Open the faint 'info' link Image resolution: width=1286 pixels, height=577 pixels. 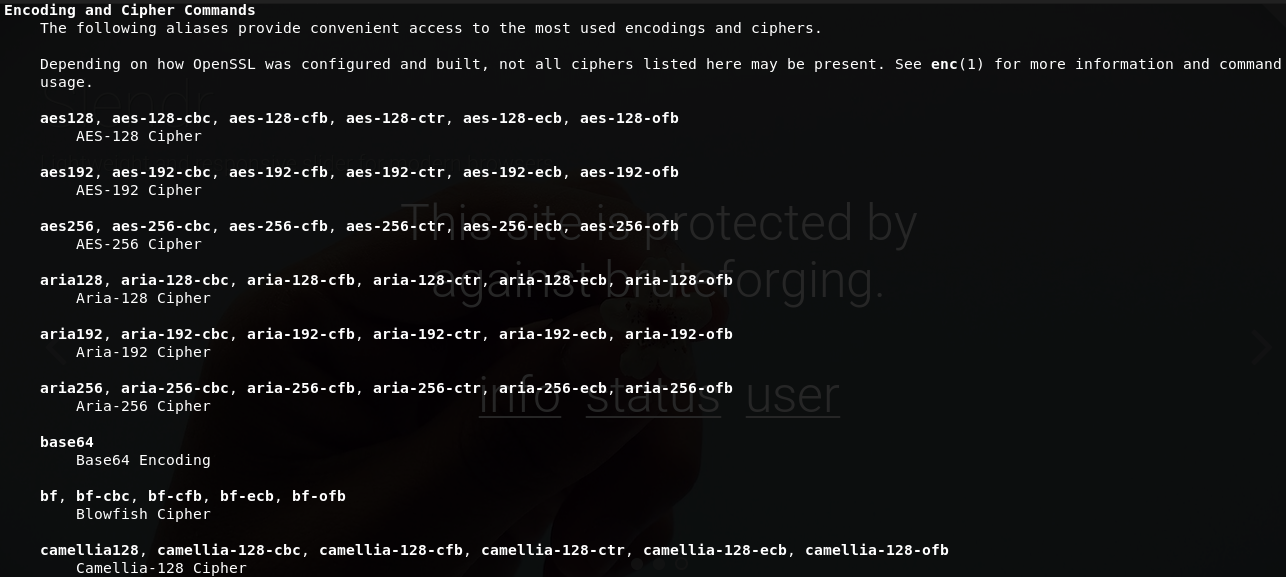pos(519,396)
